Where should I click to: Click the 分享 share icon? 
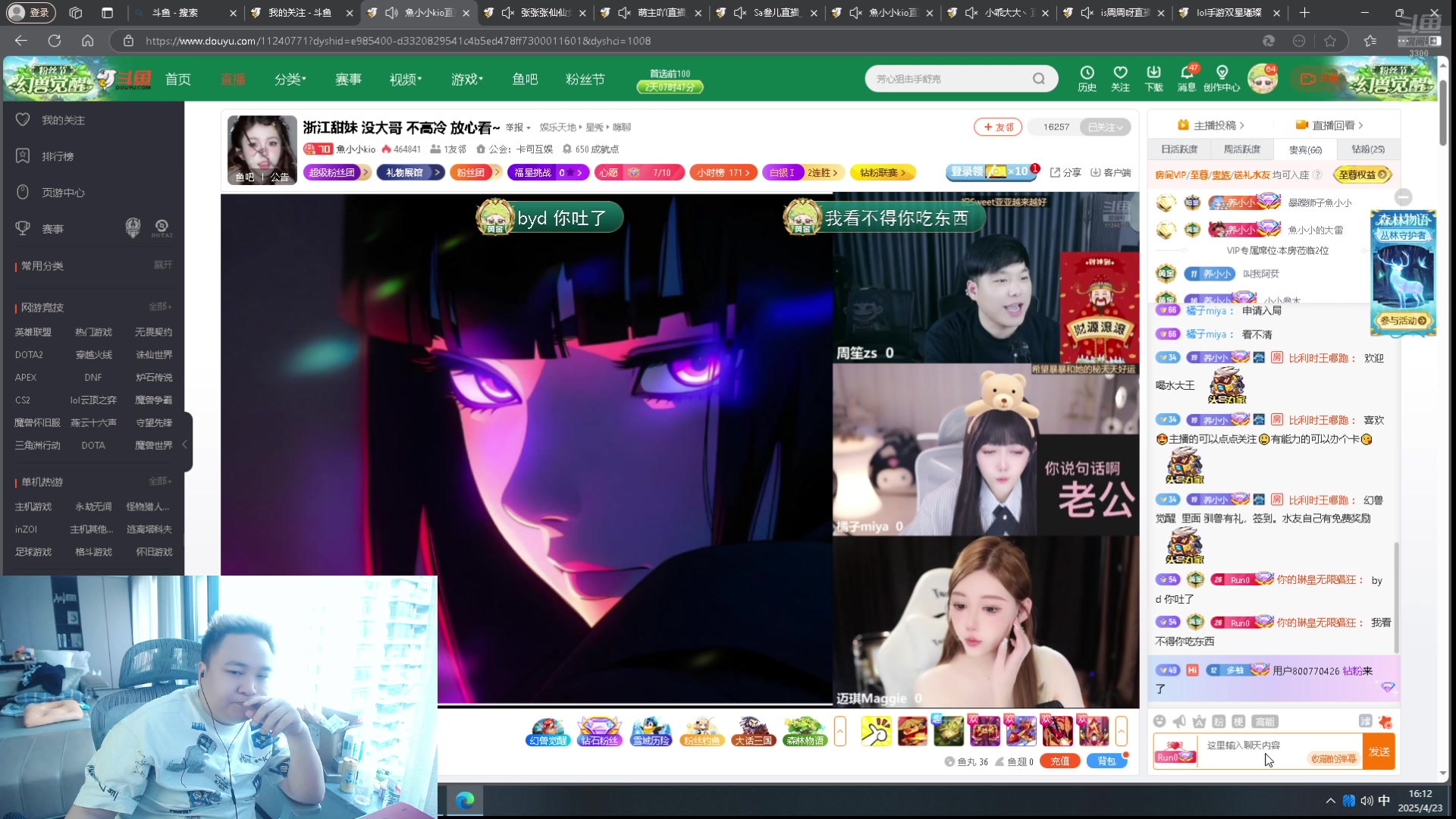pyautogui.click(x=1065, y=173)
